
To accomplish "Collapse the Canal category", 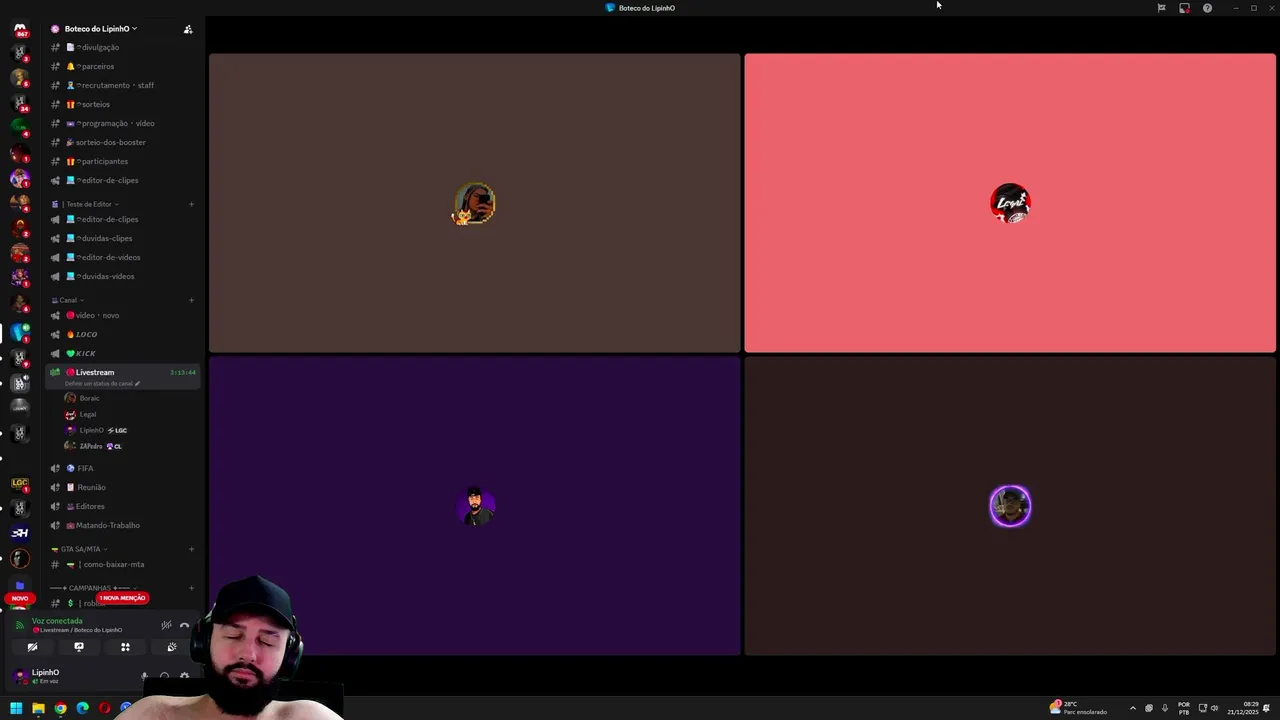I will tap(67, 300).
